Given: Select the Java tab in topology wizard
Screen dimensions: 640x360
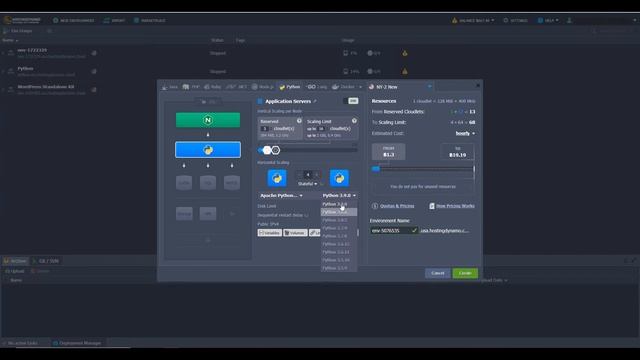Looking at the screenshot, I should [170, 87].
